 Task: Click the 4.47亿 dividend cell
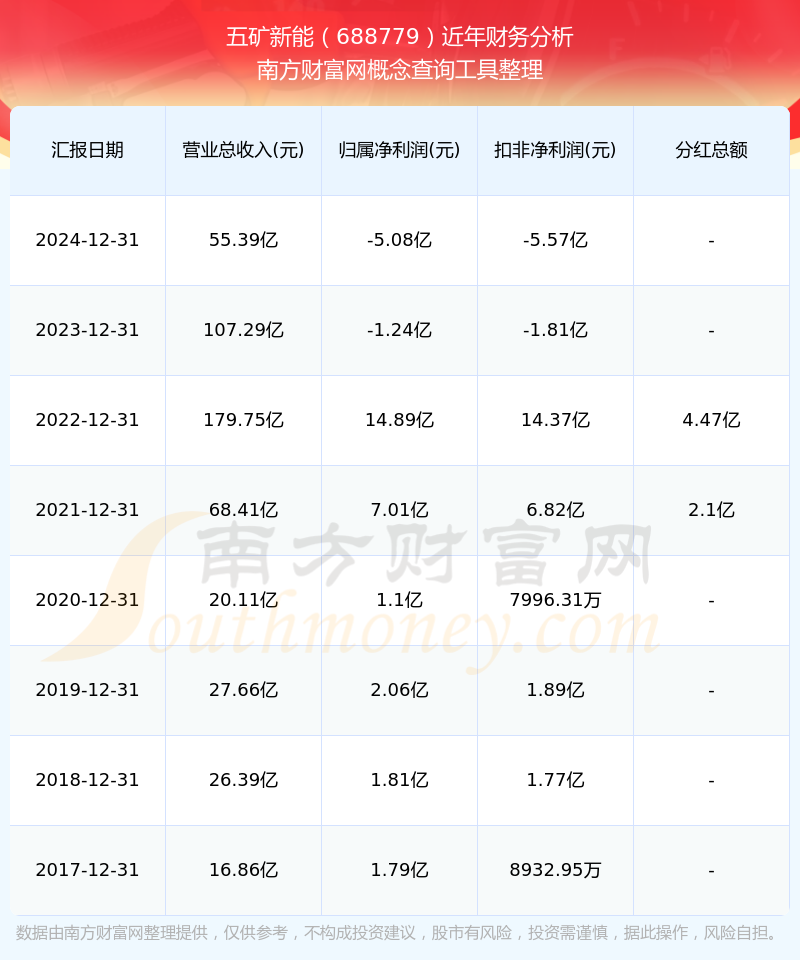[x=711, y=421]
